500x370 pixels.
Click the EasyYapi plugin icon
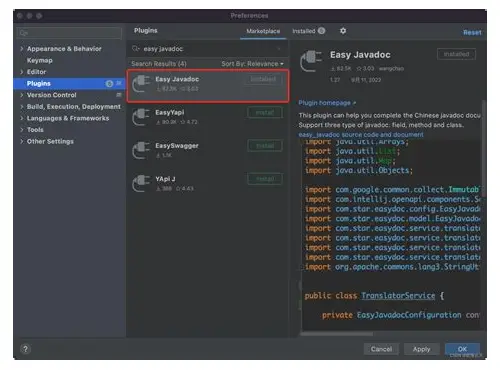tap(141, 117)
